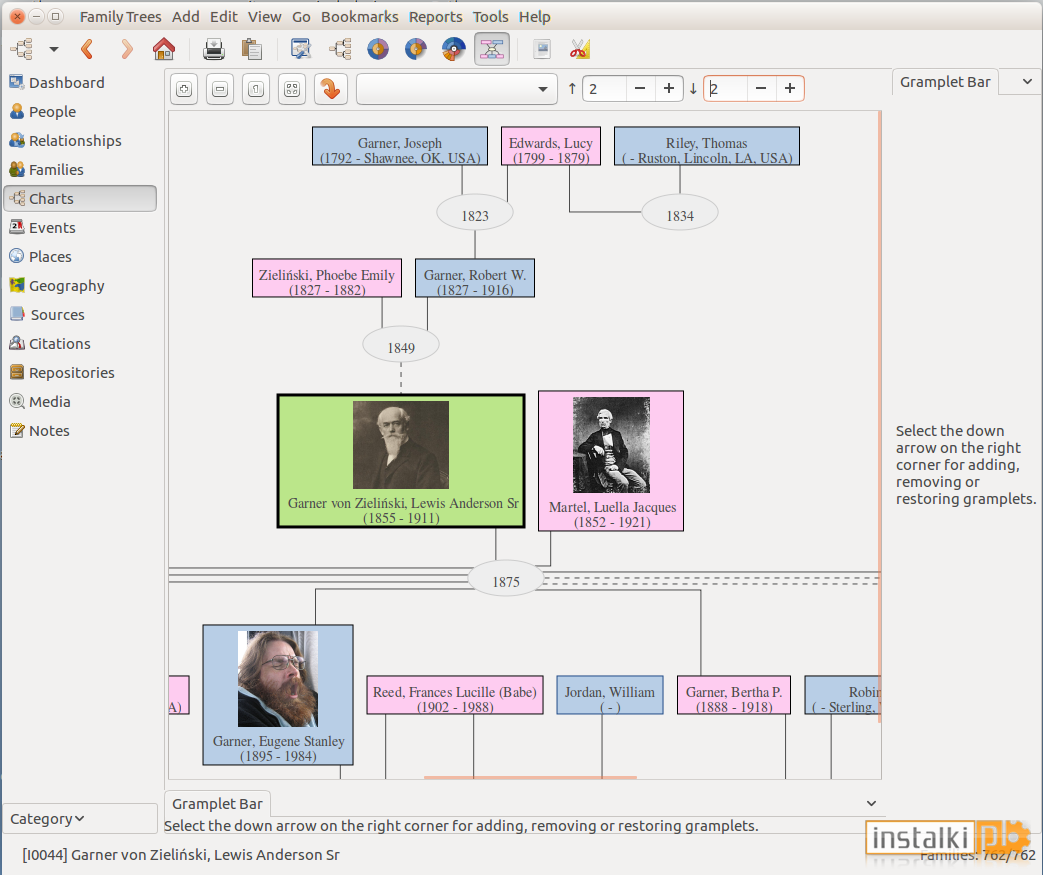
Task: Open the Add menu
Action: [x=186, y=17]
